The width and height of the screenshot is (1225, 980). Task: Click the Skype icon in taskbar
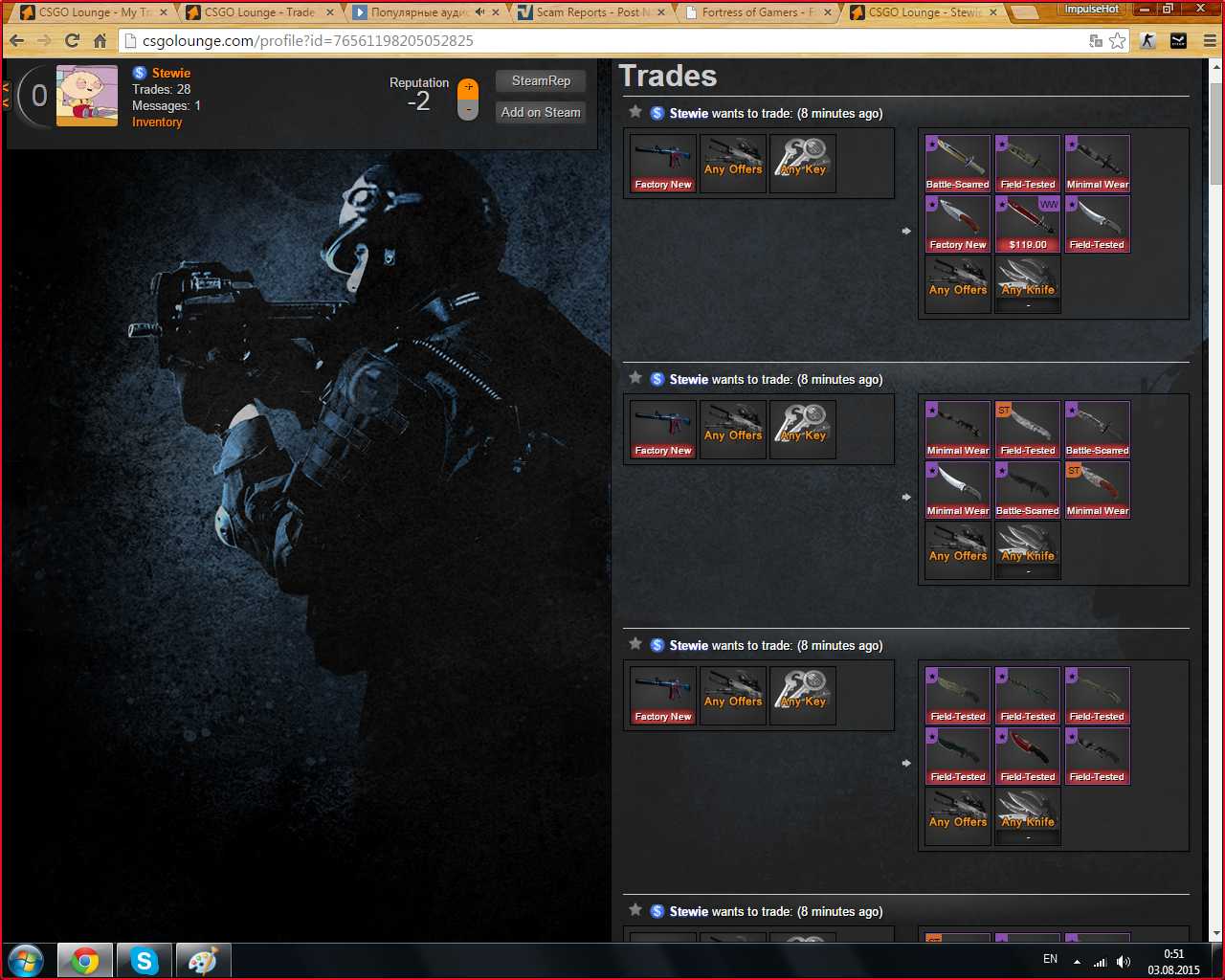(145, 961)
